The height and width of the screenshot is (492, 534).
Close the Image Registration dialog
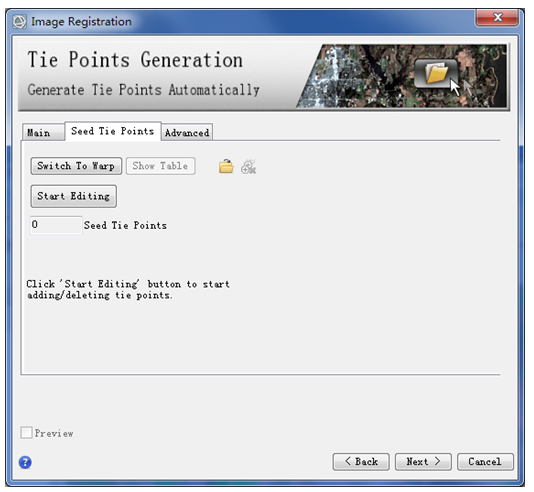[497, 17]
